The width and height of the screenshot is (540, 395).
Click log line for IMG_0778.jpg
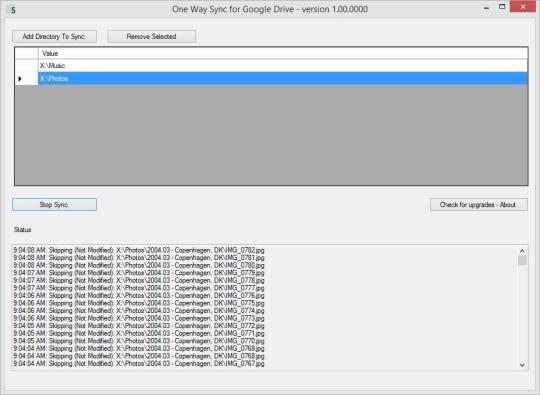point(139,280)
